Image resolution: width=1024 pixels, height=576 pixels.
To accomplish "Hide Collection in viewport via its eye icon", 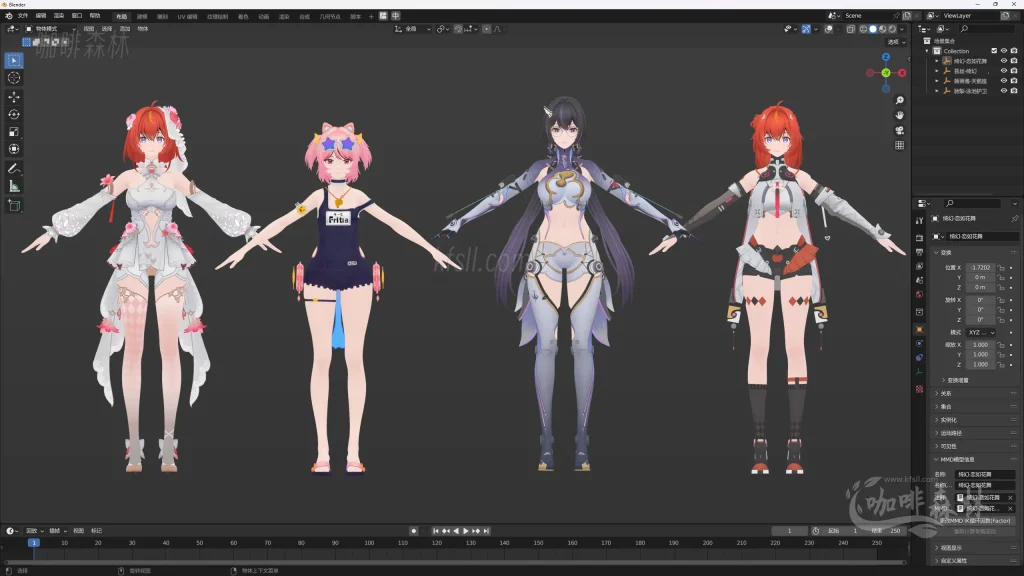I will [1004, 51].
